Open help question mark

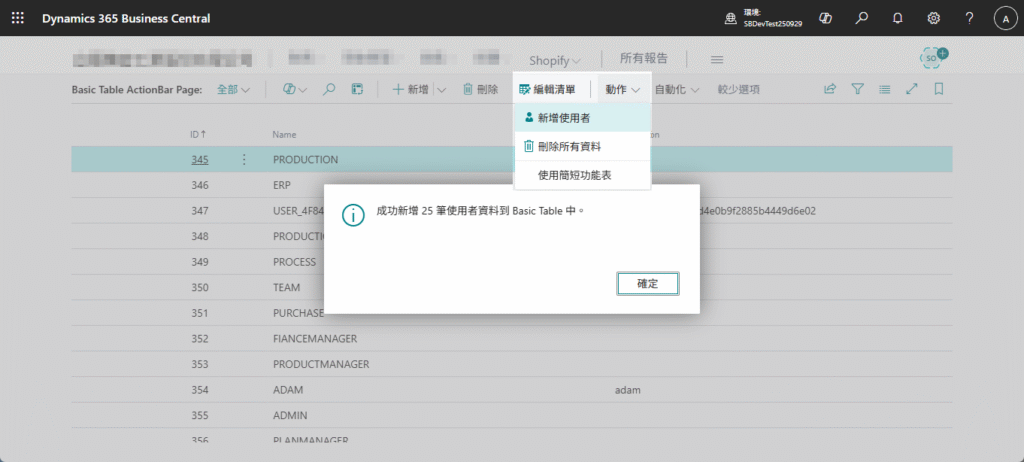pos(970,18)
